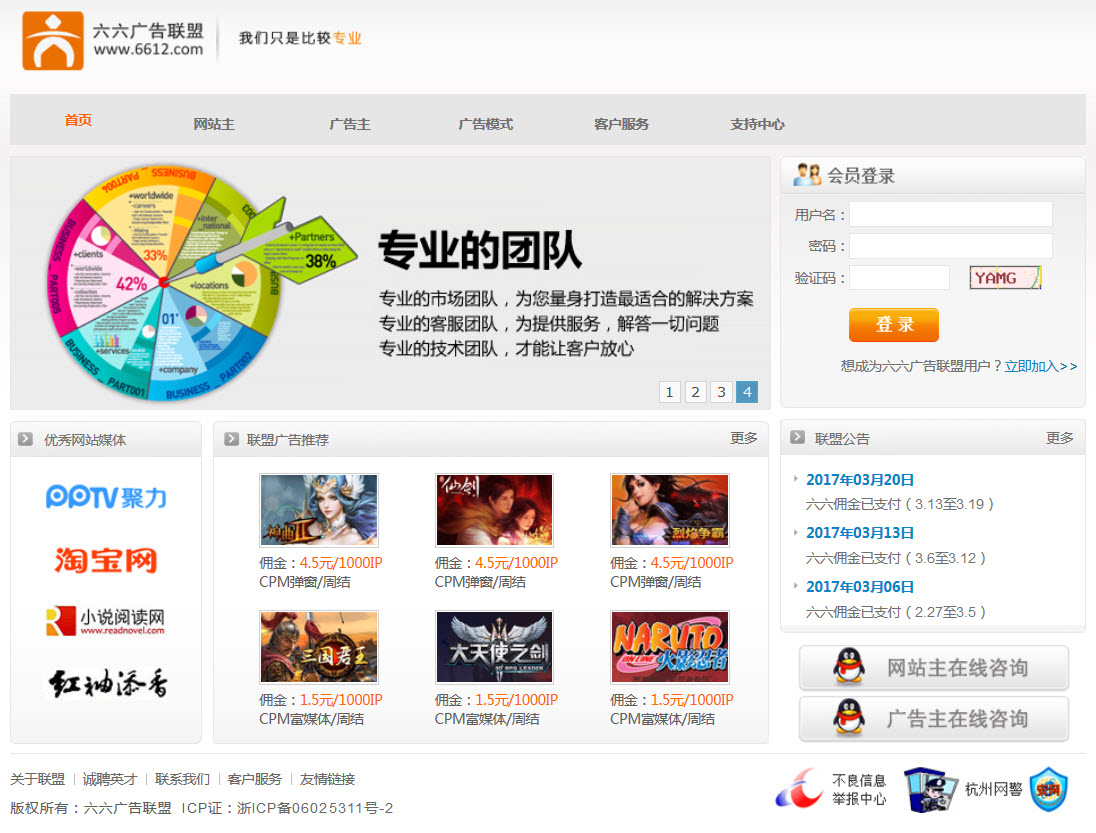This screenshot has height=833, width=1096.
Task: Expand the 2017年03月20日 announcement
Action: click(x=860, y=480)
